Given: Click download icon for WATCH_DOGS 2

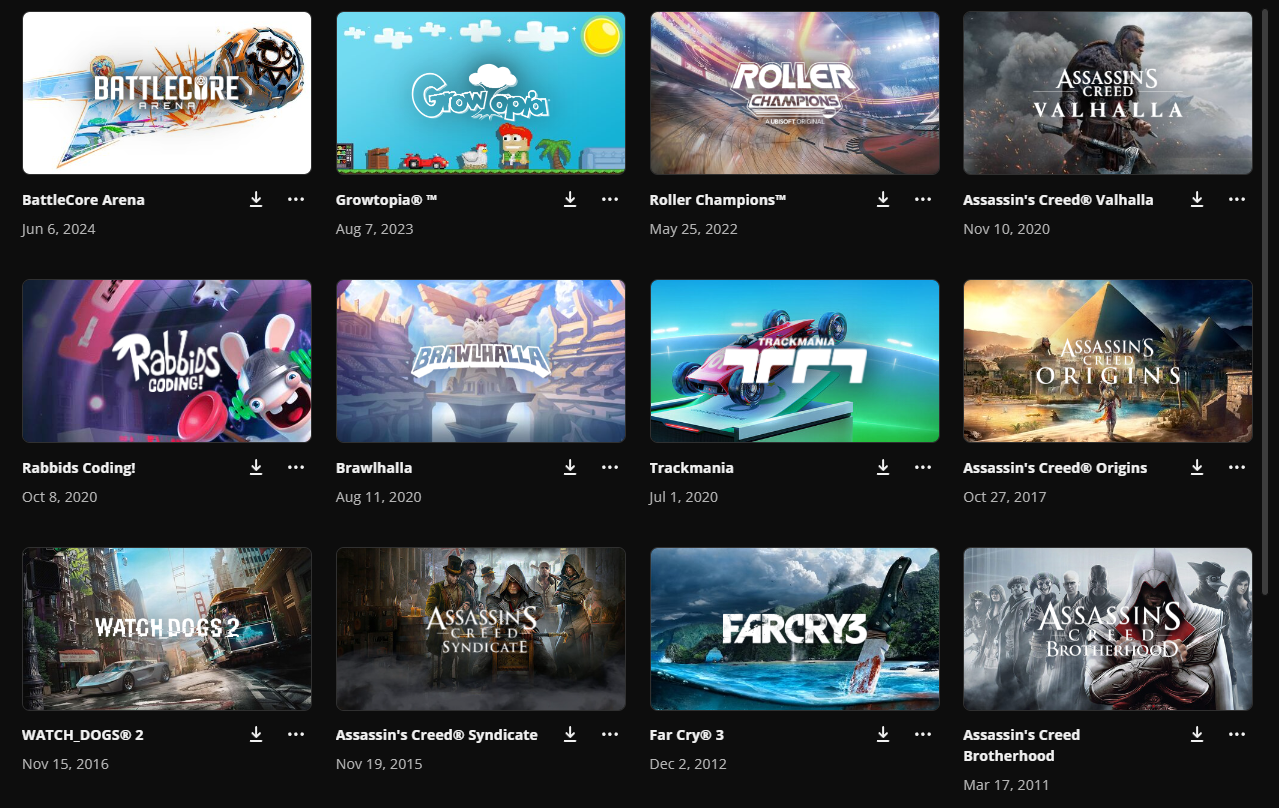Looking at the screenshot, I should point(256,734).
